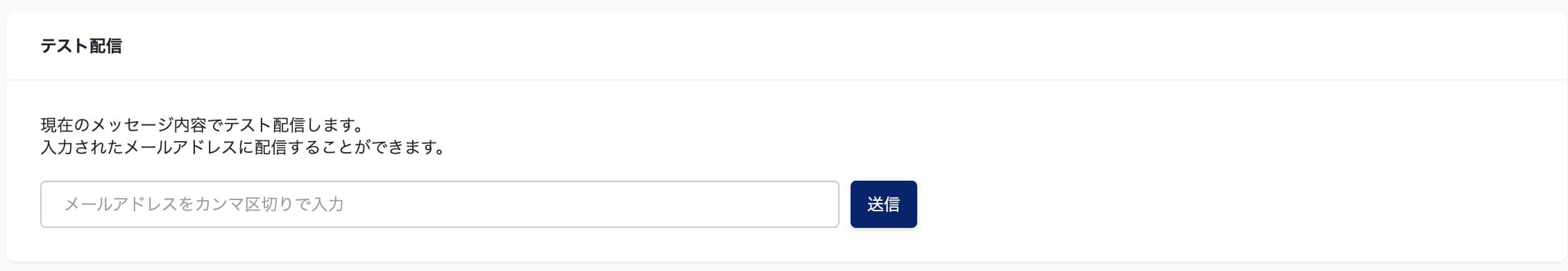Send the test delivery with 送信
The image size is (1568, 271).
pyautogui.click(x=883, y=204)
